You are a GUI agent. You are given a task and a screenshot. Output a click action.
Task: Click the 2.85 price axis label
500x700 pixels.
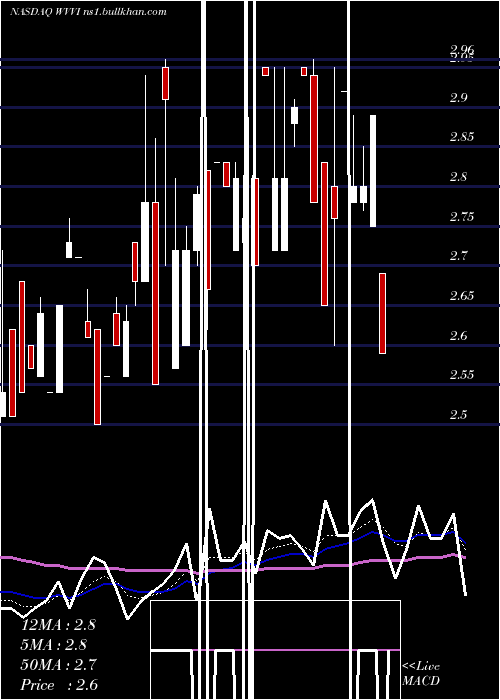tap(462, 137)
